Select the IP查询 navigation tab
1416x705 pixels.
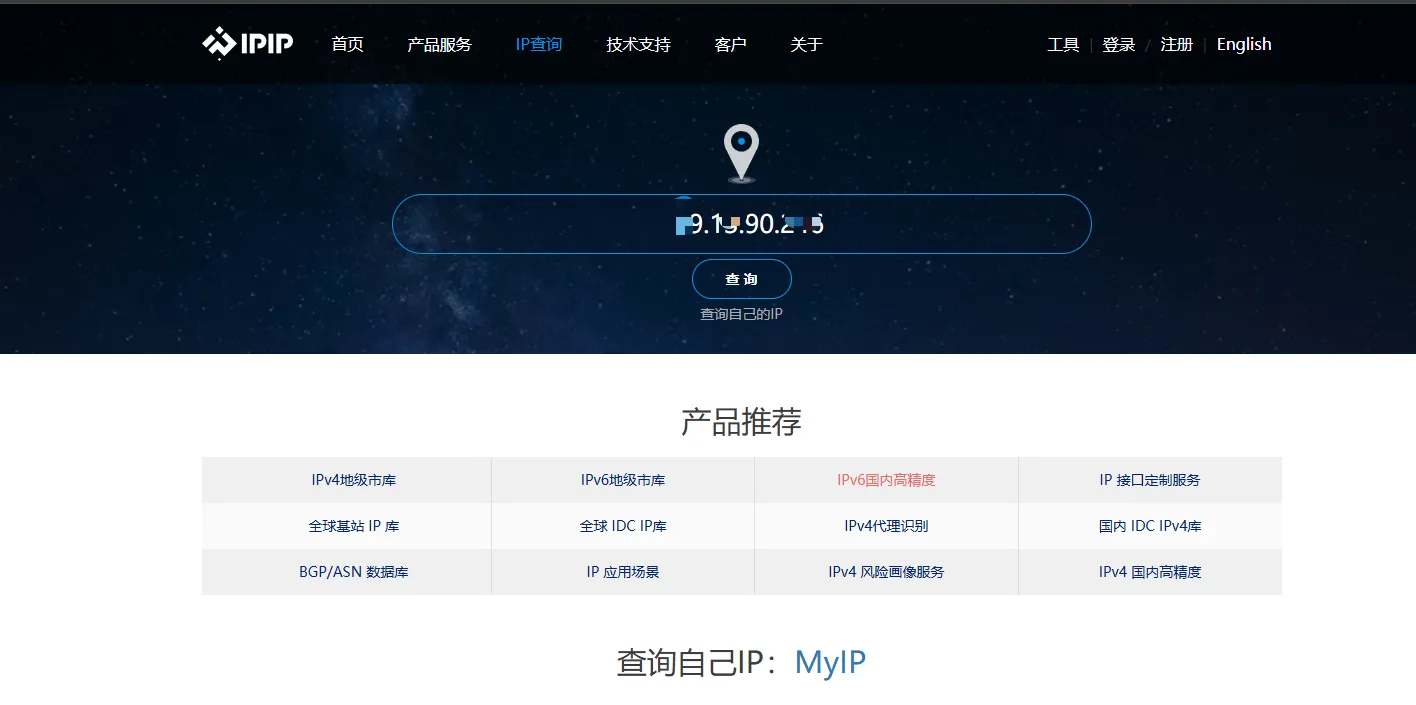tap(539, 44)
